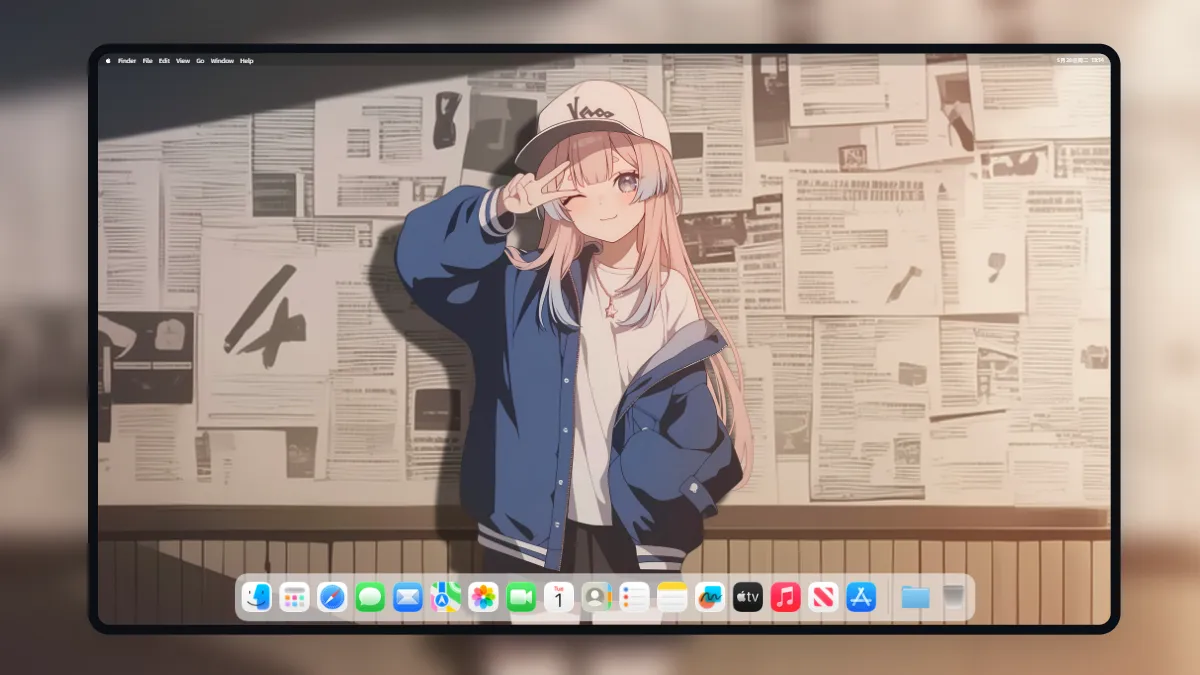Open the File menu
This screenshot has height=675, width=1200.
click(x=147, y=61)
